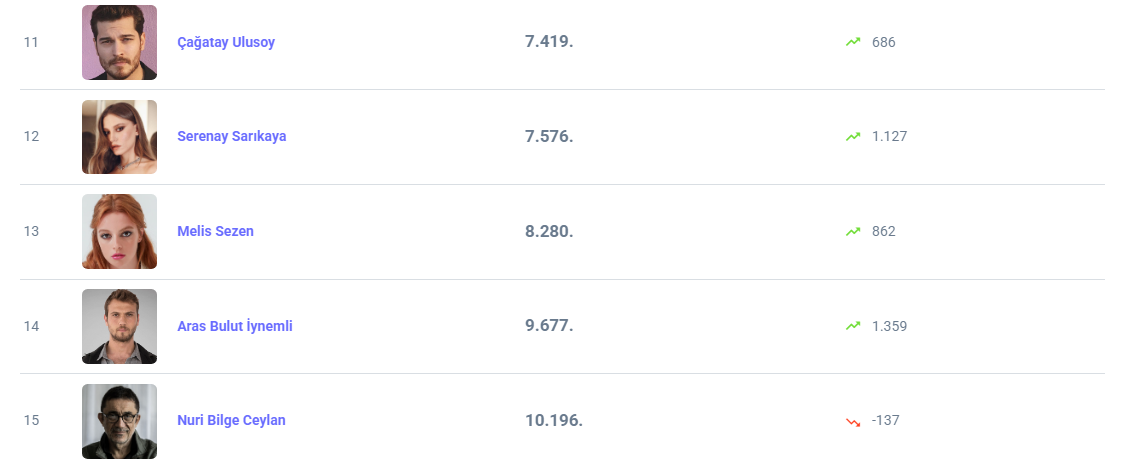The height and width of the screenshot is (464, 1124).
Task: Click the rank number 13
Action: click(x=31, y=231)
